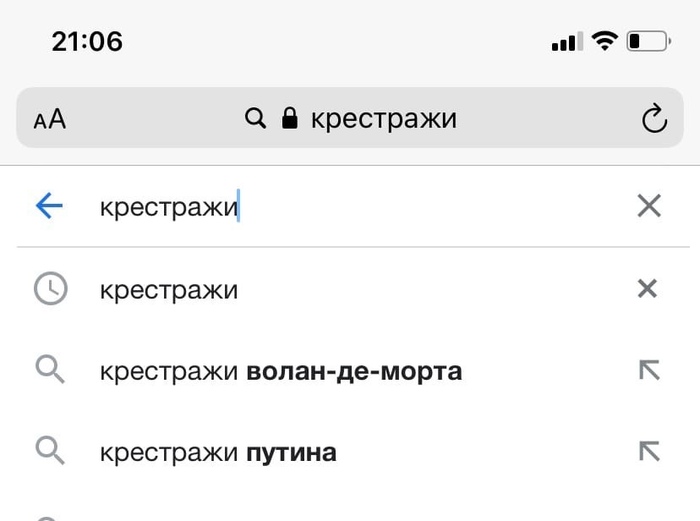
Task: Tap the blue back arrow
Action: [x=48, y=207]
